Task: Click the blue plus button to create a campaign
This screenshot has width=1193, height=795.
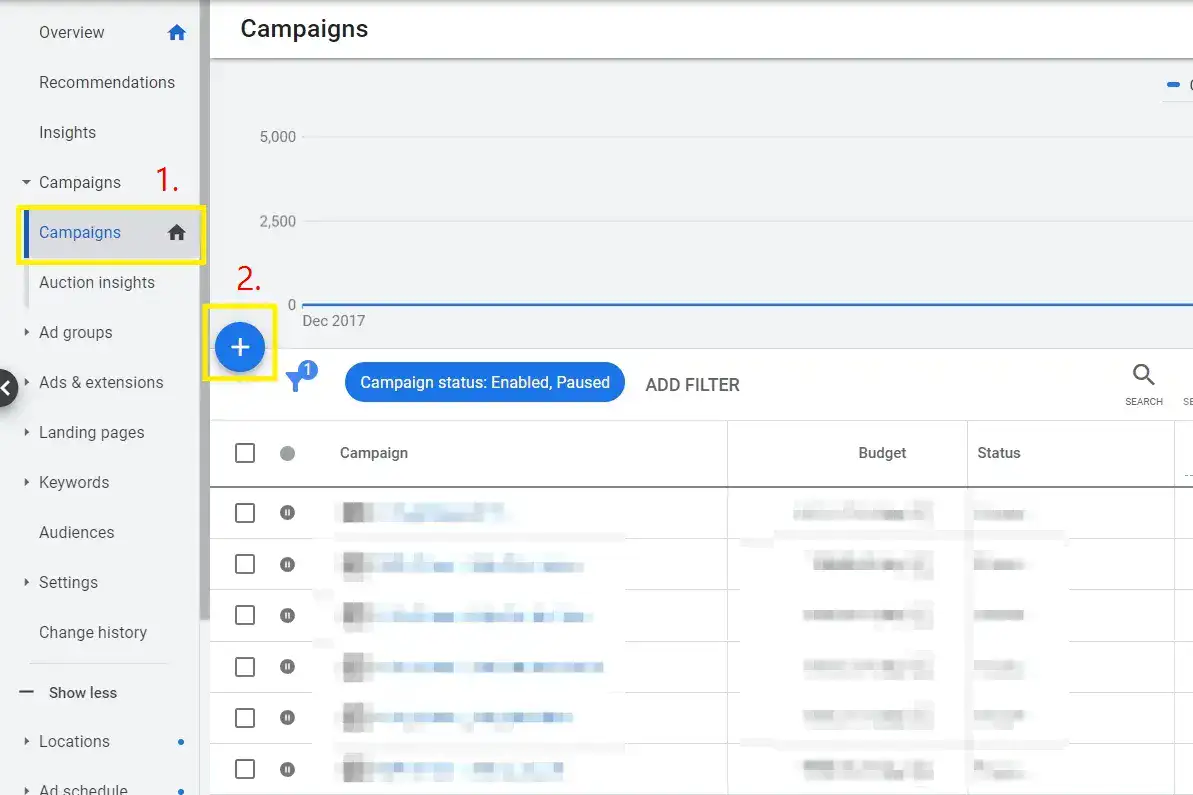Action: coord(239,346)
